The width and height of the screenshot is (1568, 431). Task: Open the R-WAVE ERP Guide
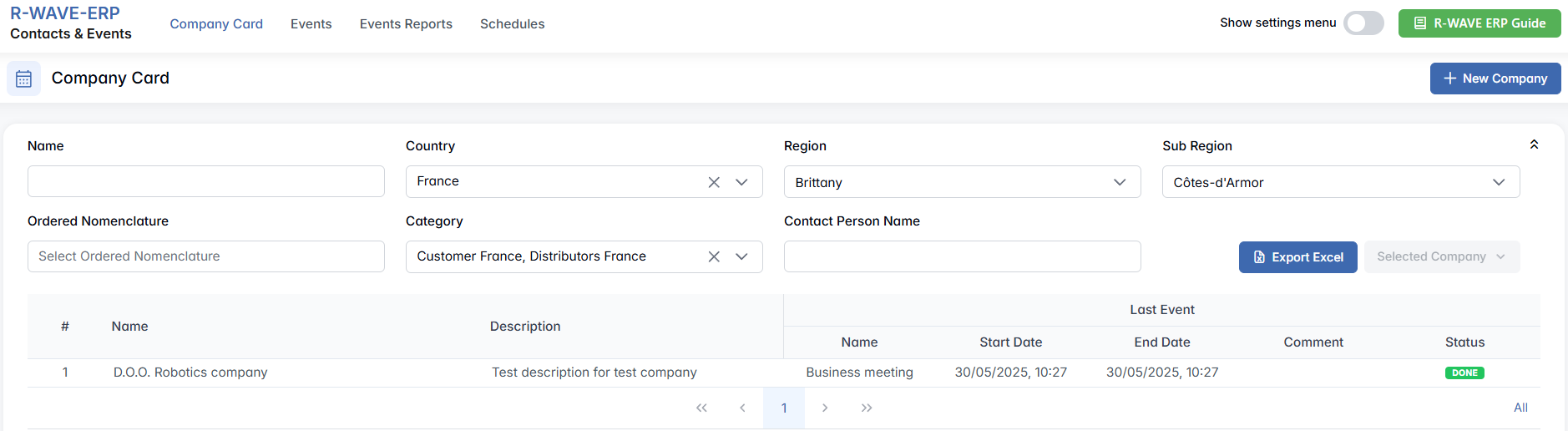[x=1479, y=23]
